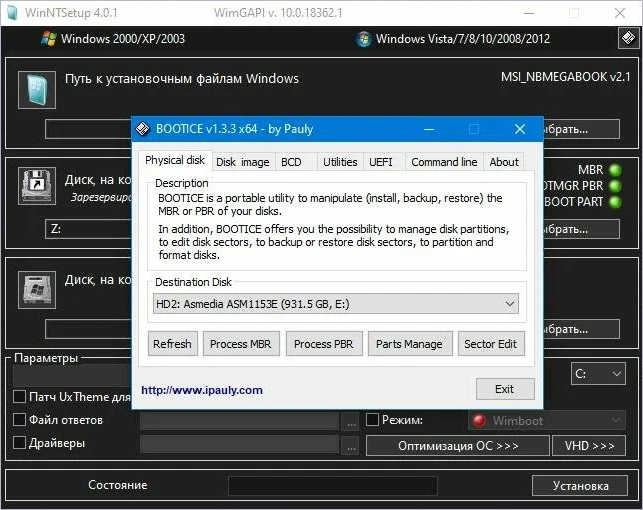The height and width of the screenshot is (510, 643).
Task: Click the installation drive disk icon
Action: pyautogui.click(x=37, y=290)
